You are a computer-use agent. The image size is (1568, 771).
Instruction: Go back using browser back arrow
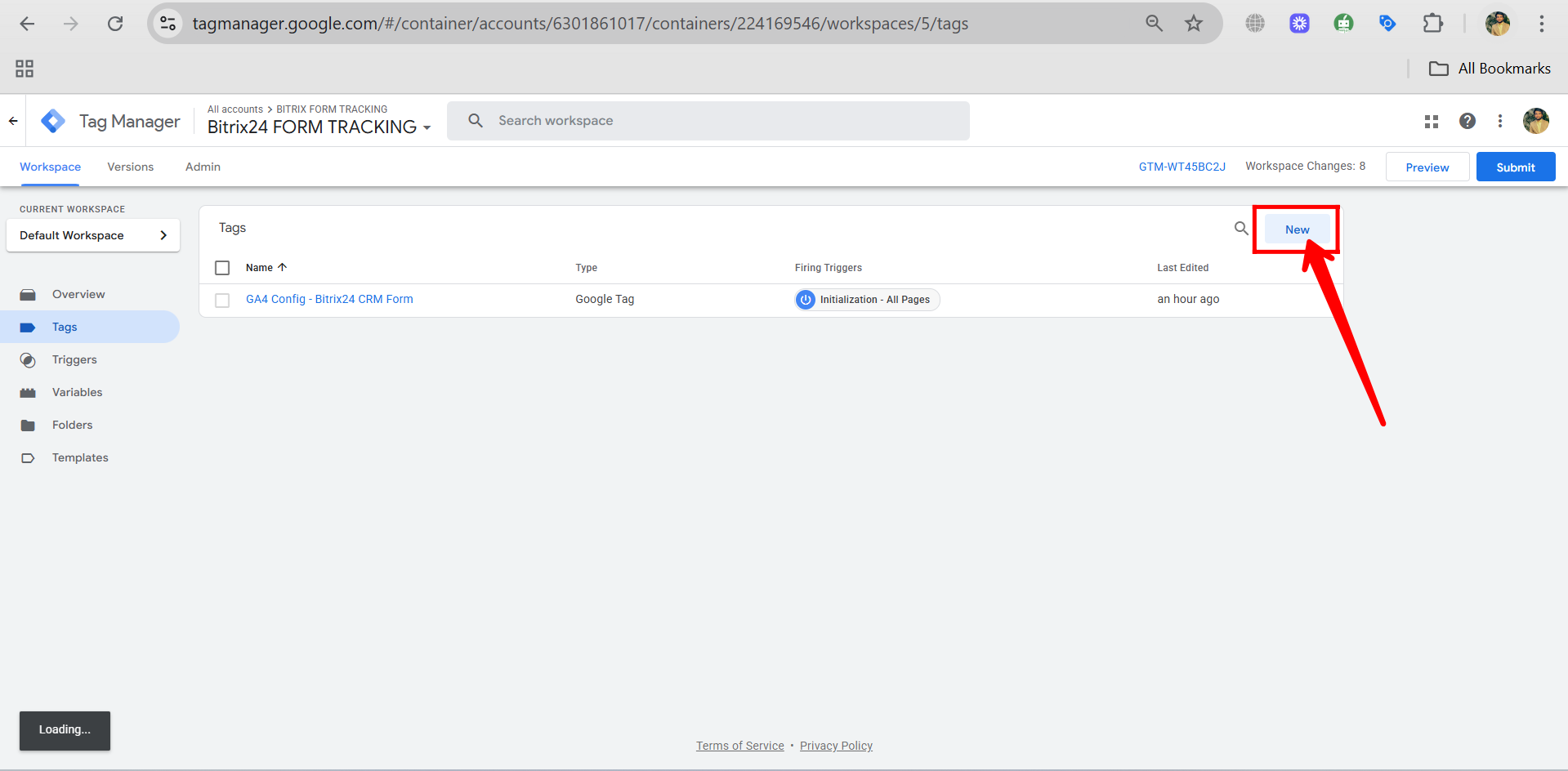point(27,24)
